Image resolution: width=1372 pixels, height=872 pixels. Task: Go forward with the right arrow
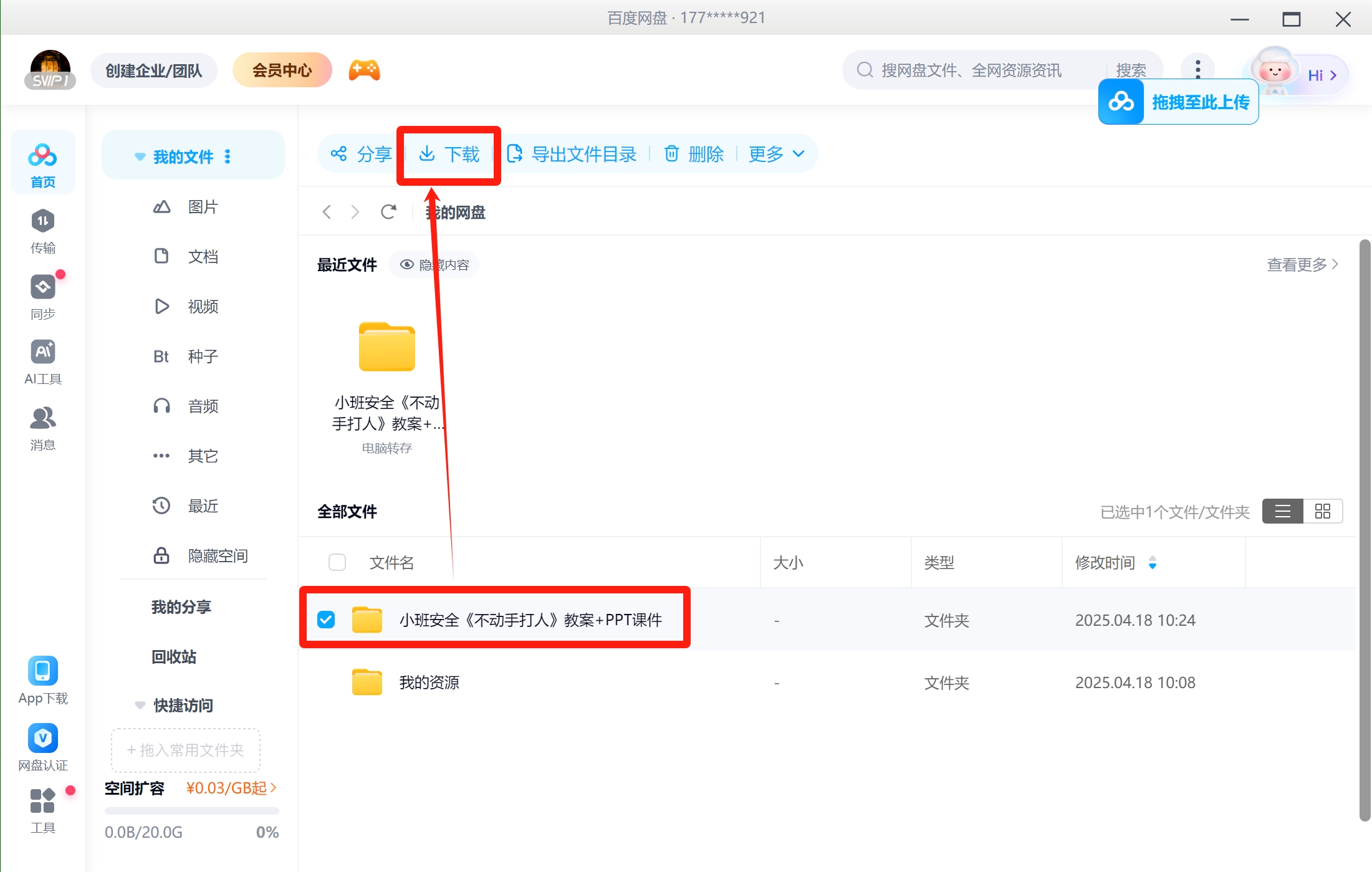coord(355,212)
